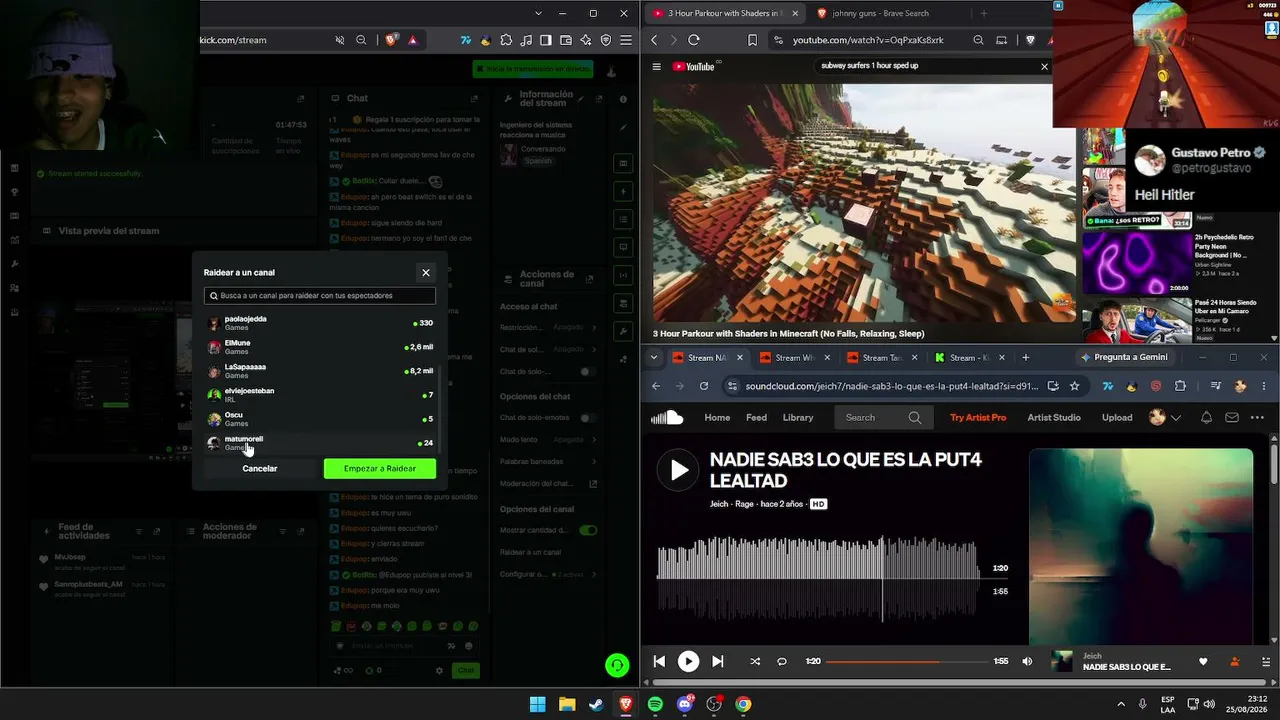The image size is (1280, 720).
Task: Open the green Kick support headset button
Action: [x=617, y=665]
